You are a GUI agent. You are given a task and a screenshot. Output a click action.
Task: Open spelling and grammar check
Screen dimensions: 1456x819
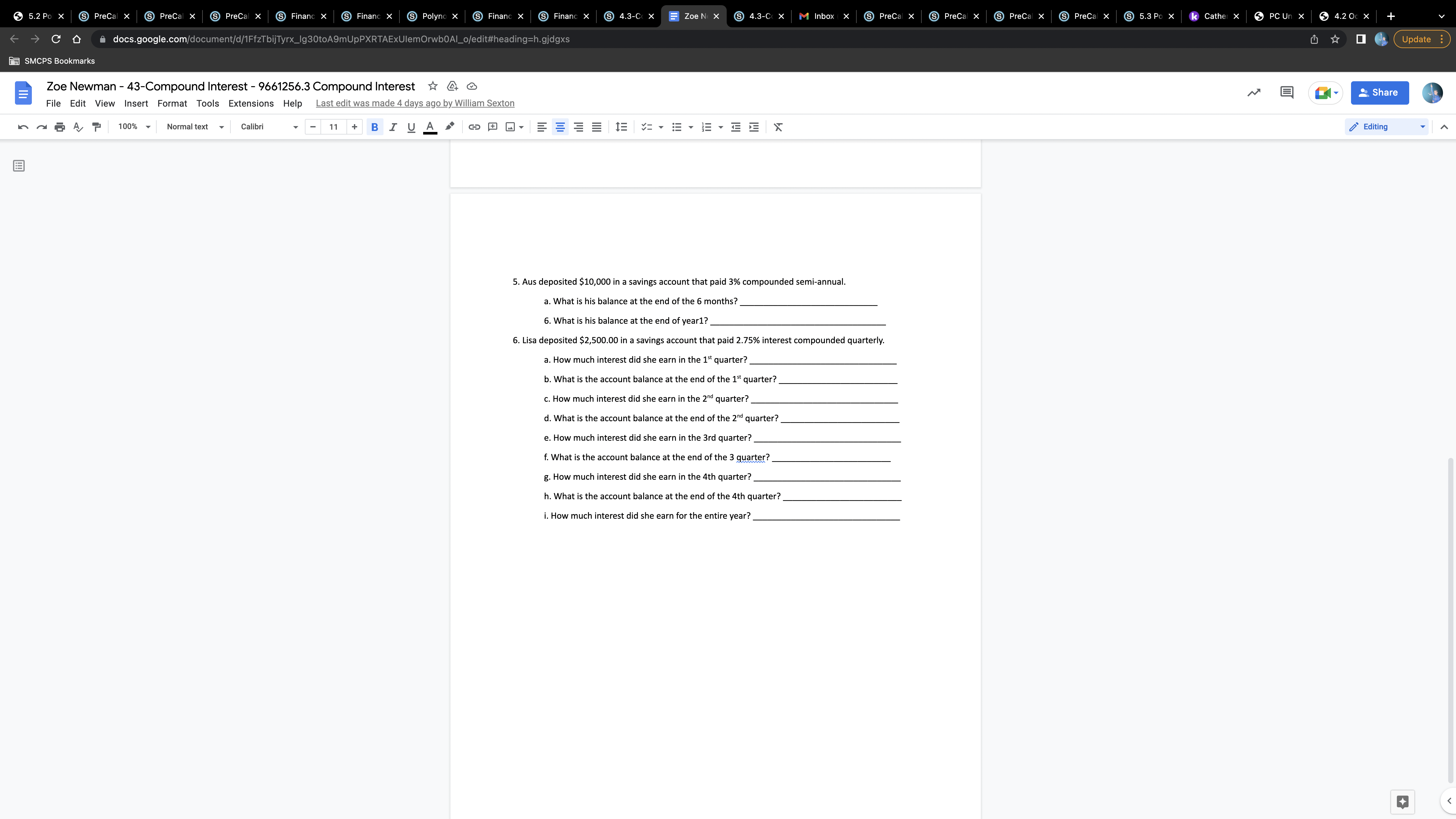pos(78,127)
